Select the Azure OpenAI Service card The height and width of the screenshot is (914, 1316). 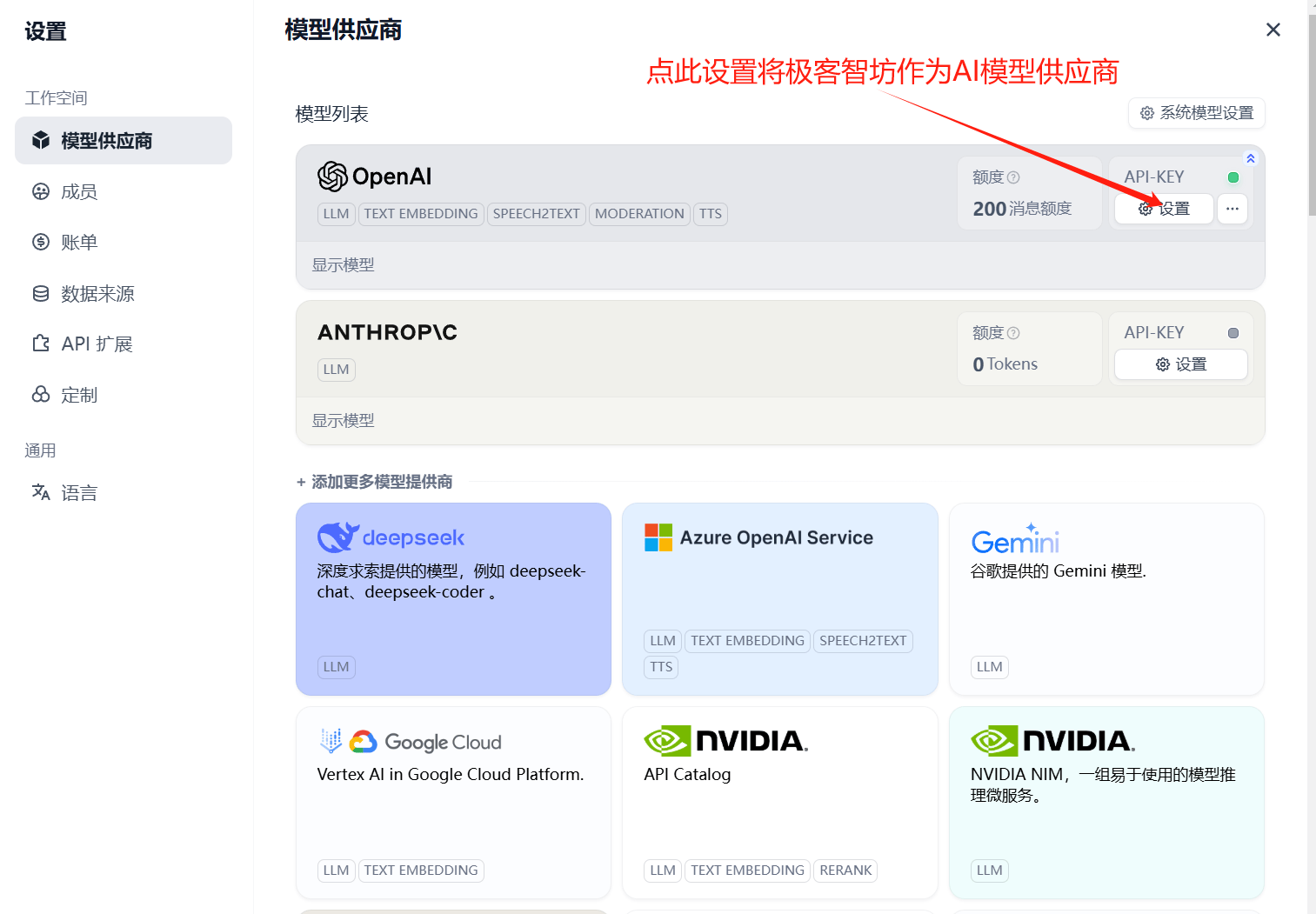pyautogui.click(x=780, y=599)
